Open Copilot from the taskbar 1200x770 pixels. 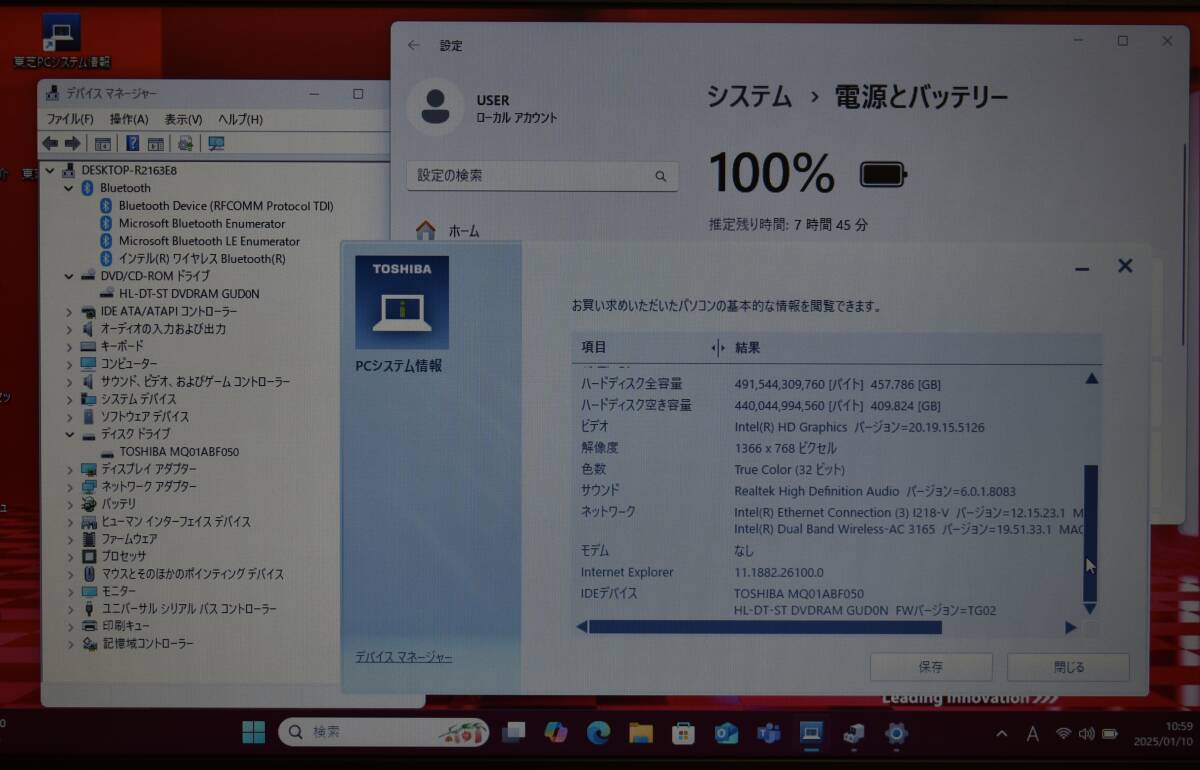pyautogui.click(x=555, y=733)
